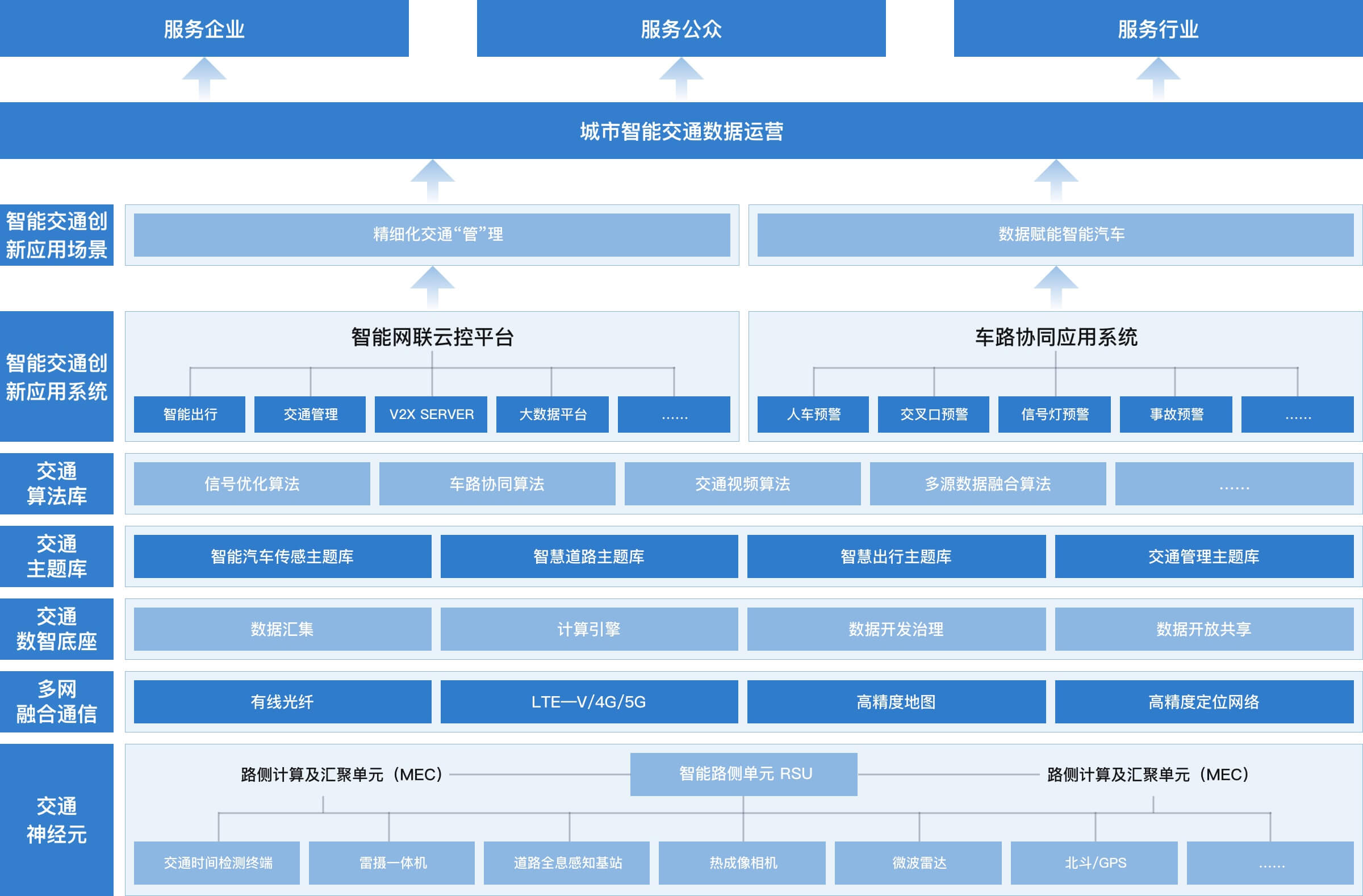Screen dimensions: 1363x896
Task: Select the 智能网联云控平台 panel title
Action: click(x=430, y=338)
